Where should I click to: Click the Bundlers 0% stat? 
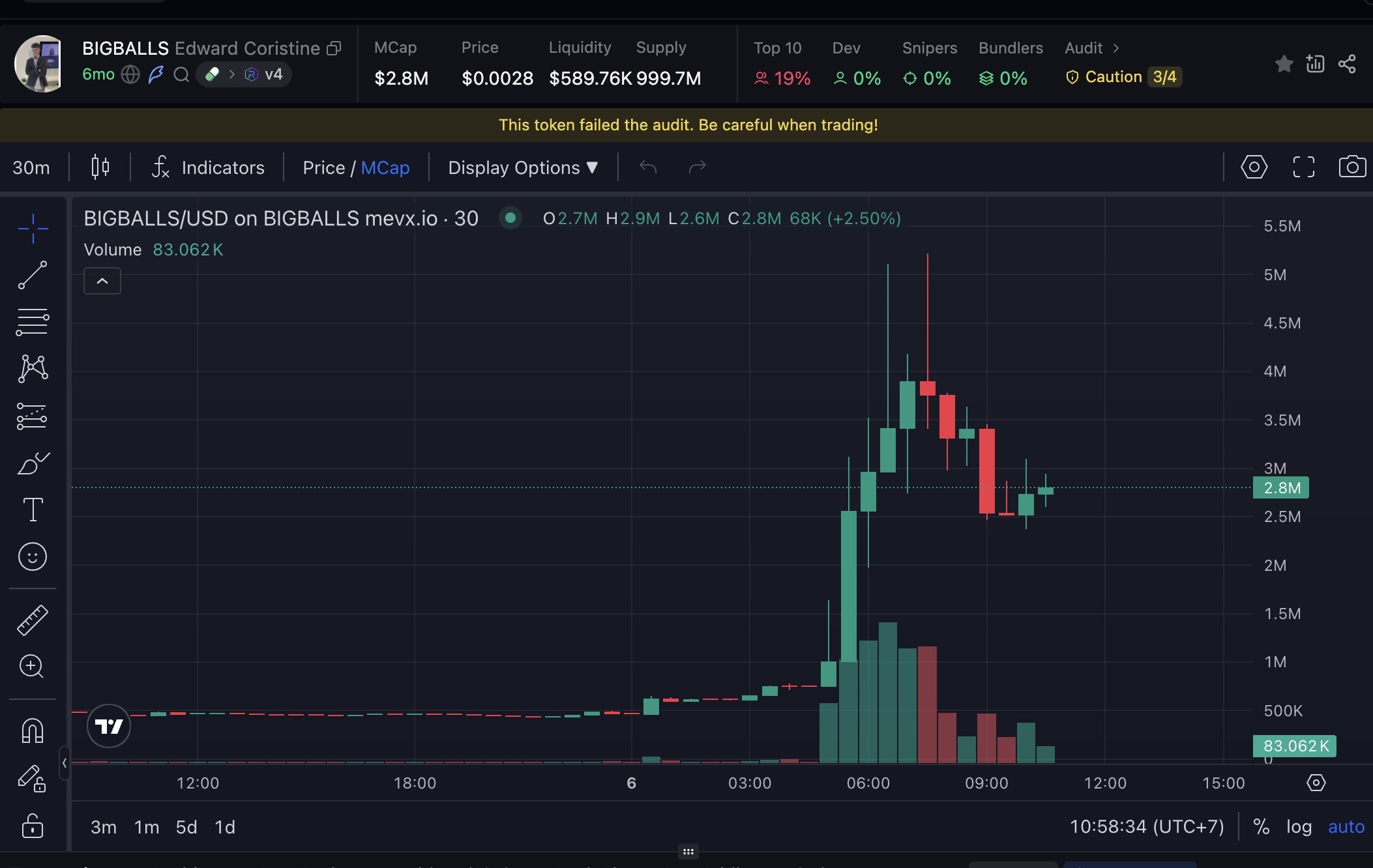[x=1010, y=64]
